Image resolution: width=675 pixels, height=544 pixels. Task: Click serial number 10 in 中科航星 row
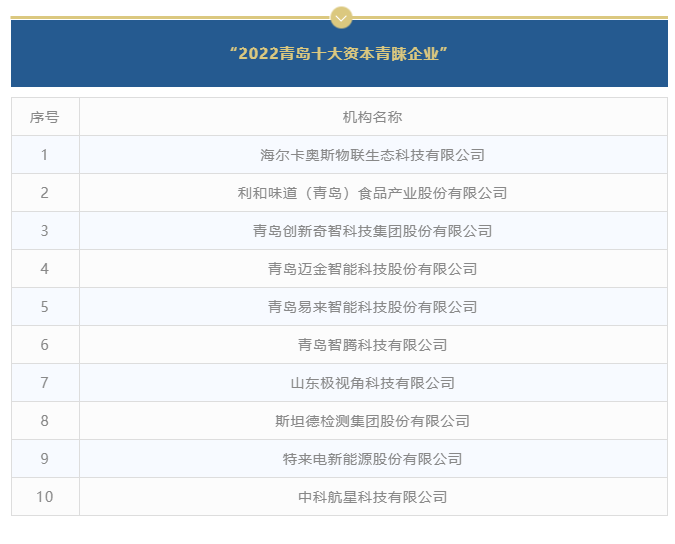44,497
